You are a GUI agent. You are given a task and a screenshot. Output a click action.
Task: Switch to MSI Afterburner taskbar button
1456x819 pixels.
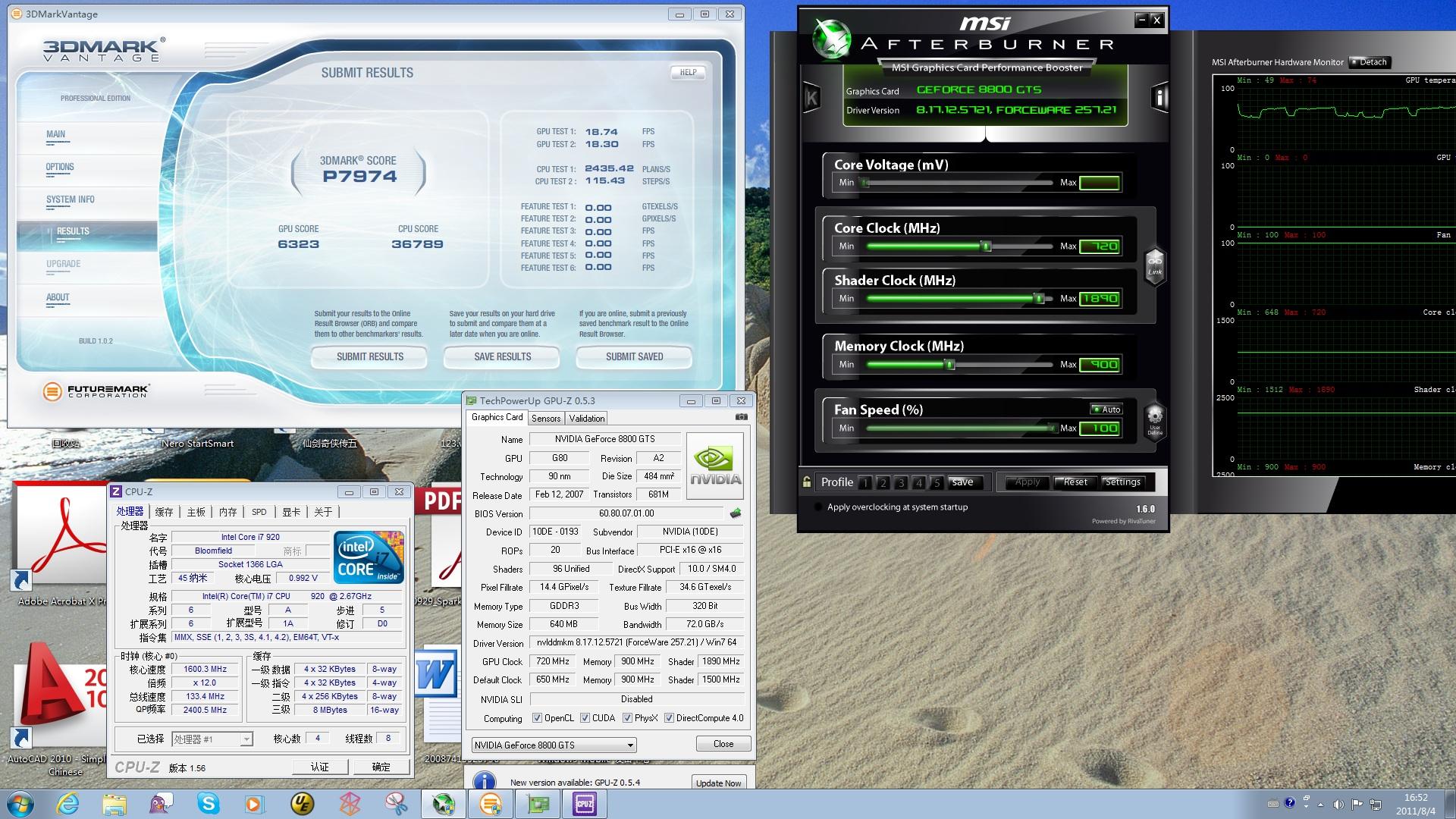pos(443,804)
